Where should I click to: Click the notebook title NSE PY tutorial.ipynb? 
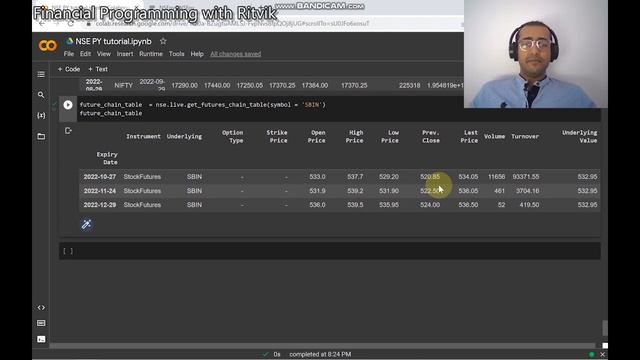113,42
